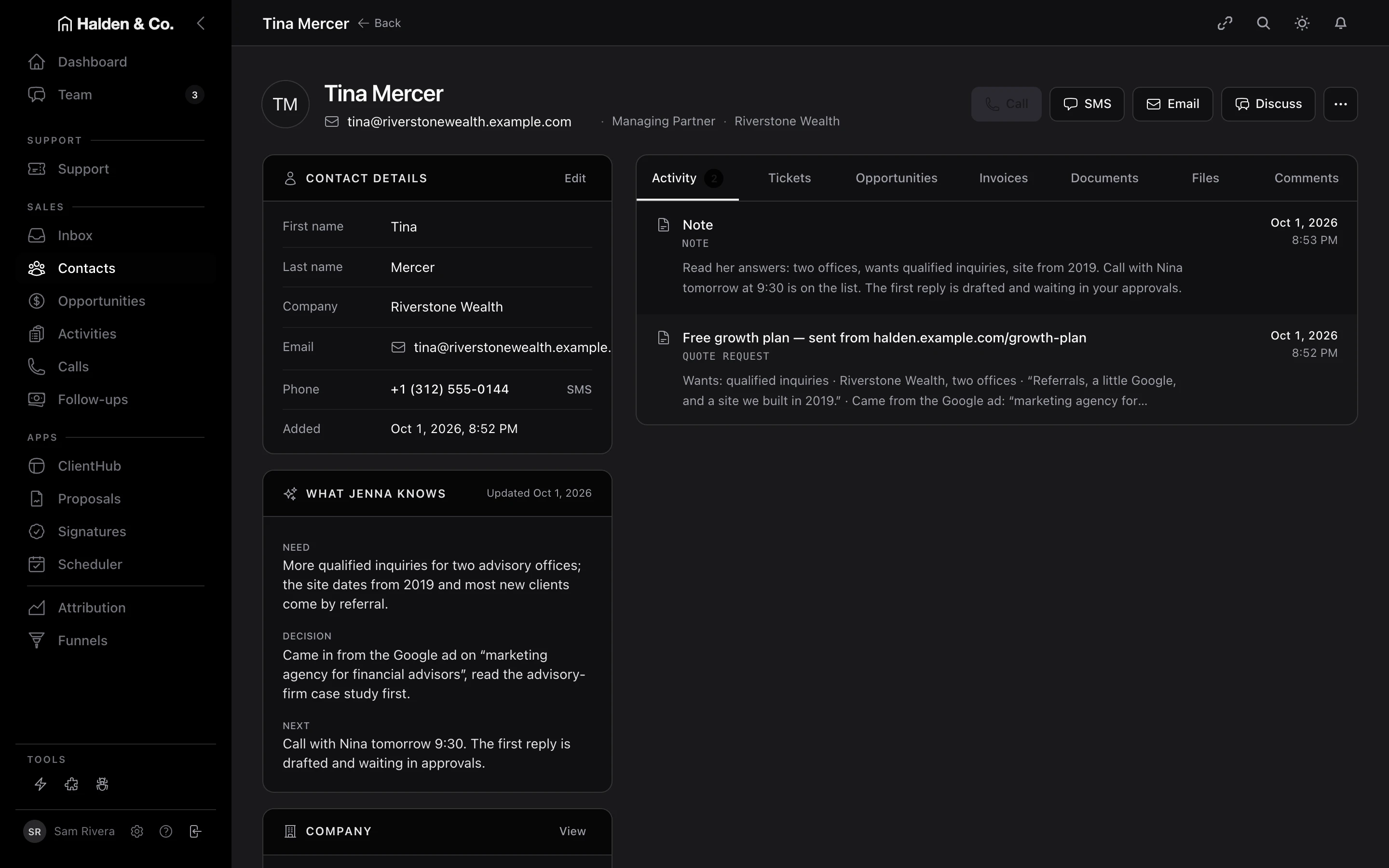Click the TM avatar circle
The width and height of the screenshot is (1389, 868).
(x=285, y=104)
